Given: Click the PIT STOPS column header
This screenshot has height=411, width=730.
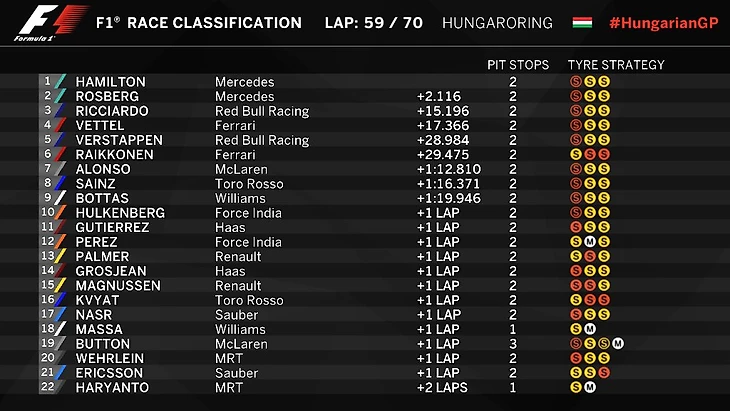Looking at the screenshot, I should click(518, 65).
